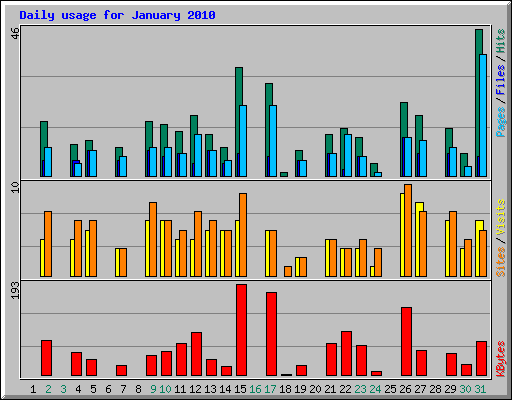Select the orange Sites bar for day 15
This screenshot has height=400, width=512.
click(x=243, y=235)
